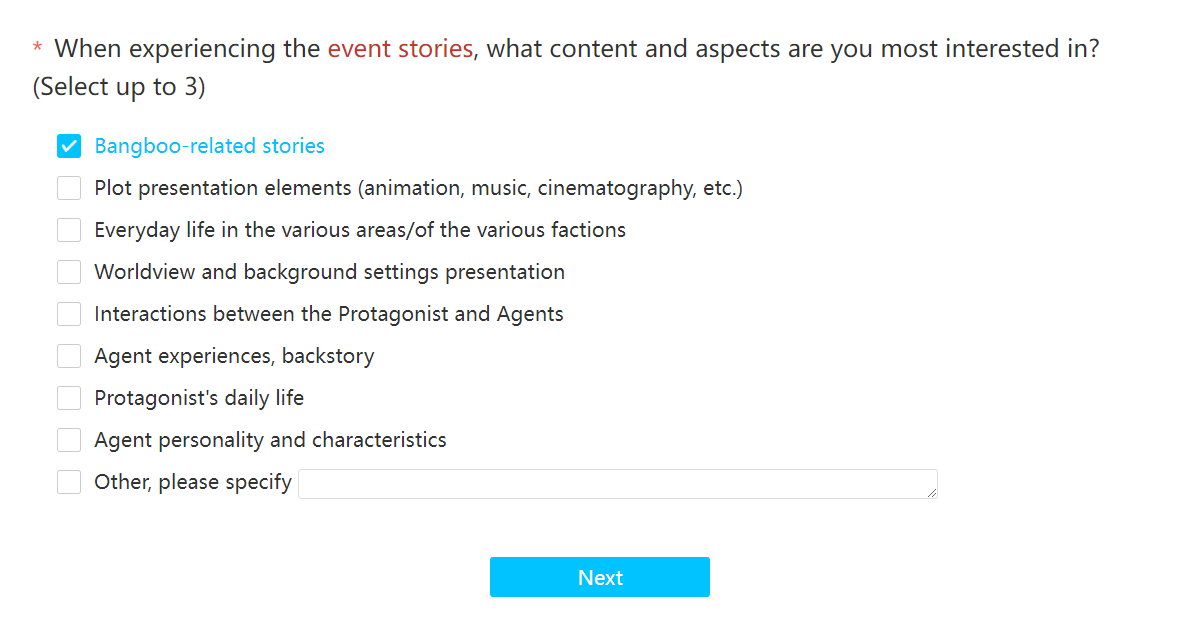1188x639 pixels.
Task: Click the 'Worldview and background settings presentation' label
Action: click(x=329, y=272)
